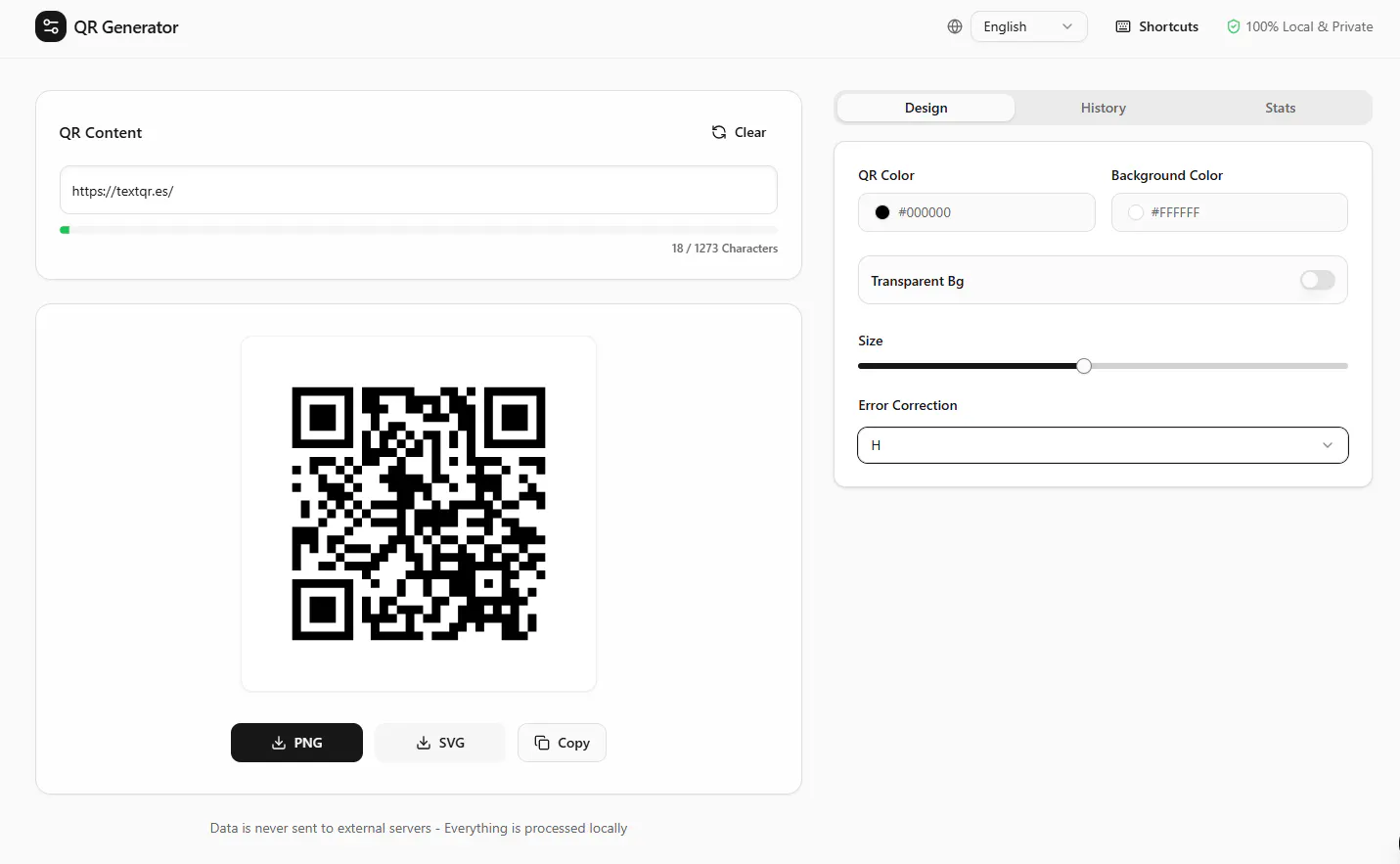Click the Background Color hex input
The image size is (1400, 864).
click(x=1230, y=212)
